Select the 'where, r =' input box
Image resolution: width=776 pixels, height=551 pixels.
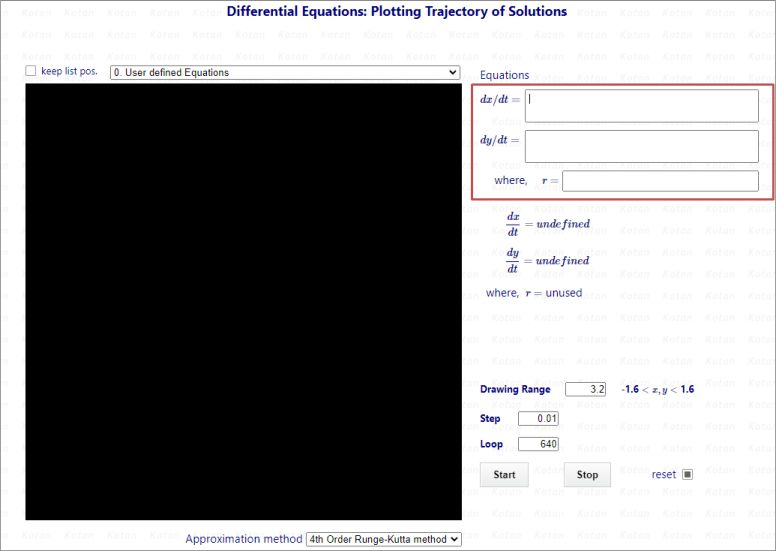[x=660, y=181]
